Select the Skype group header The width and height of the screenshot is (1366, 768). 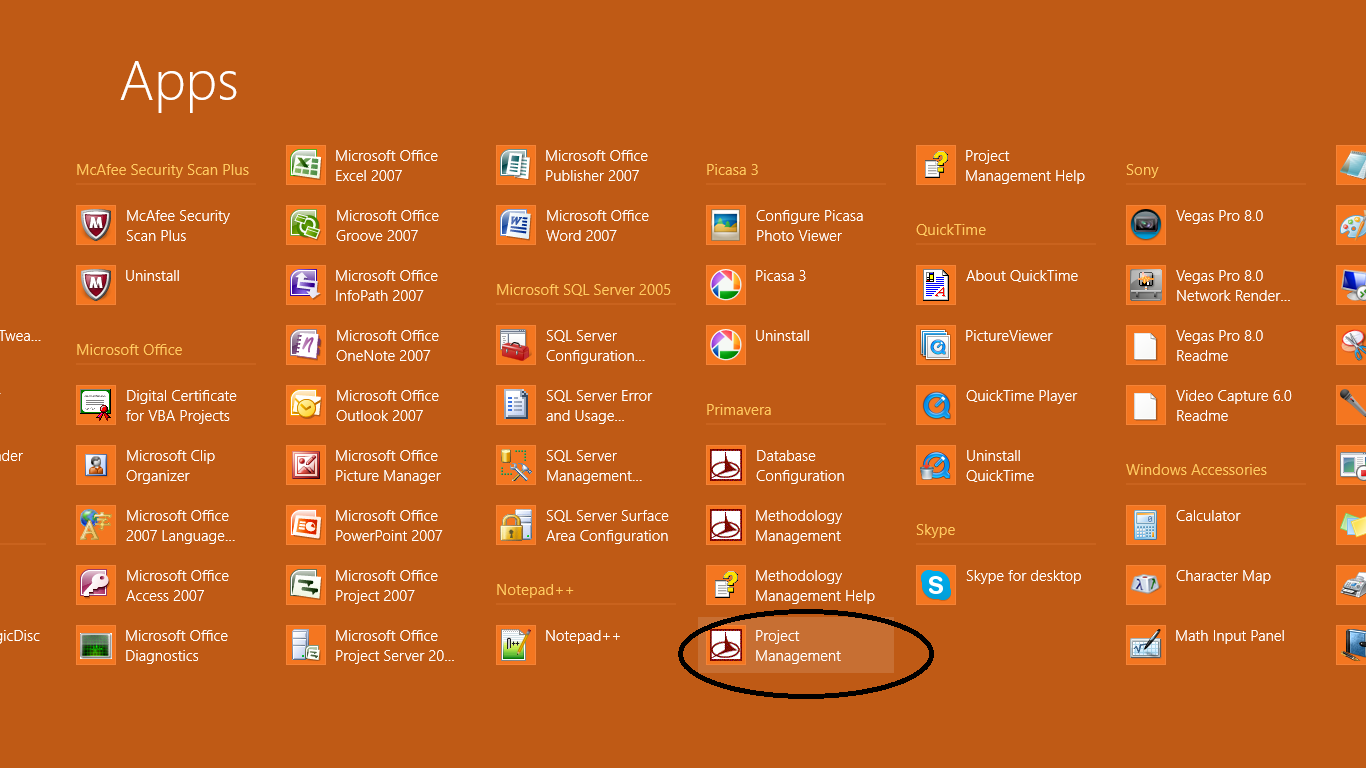tap(936, 530)
